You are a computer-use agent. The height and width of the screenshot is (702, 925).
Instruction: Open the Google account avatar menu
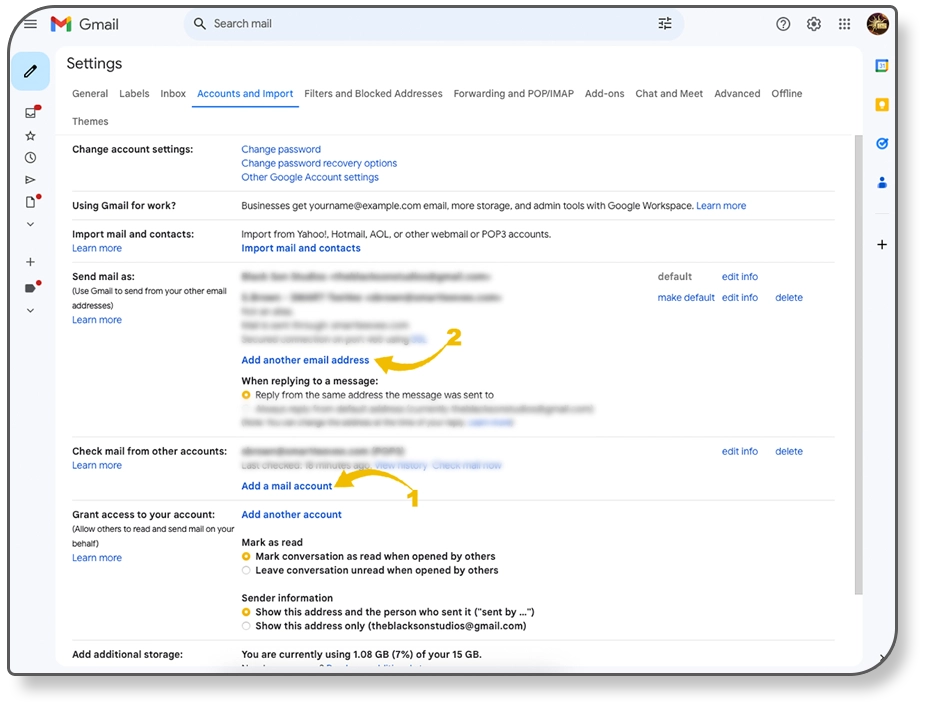877,24
